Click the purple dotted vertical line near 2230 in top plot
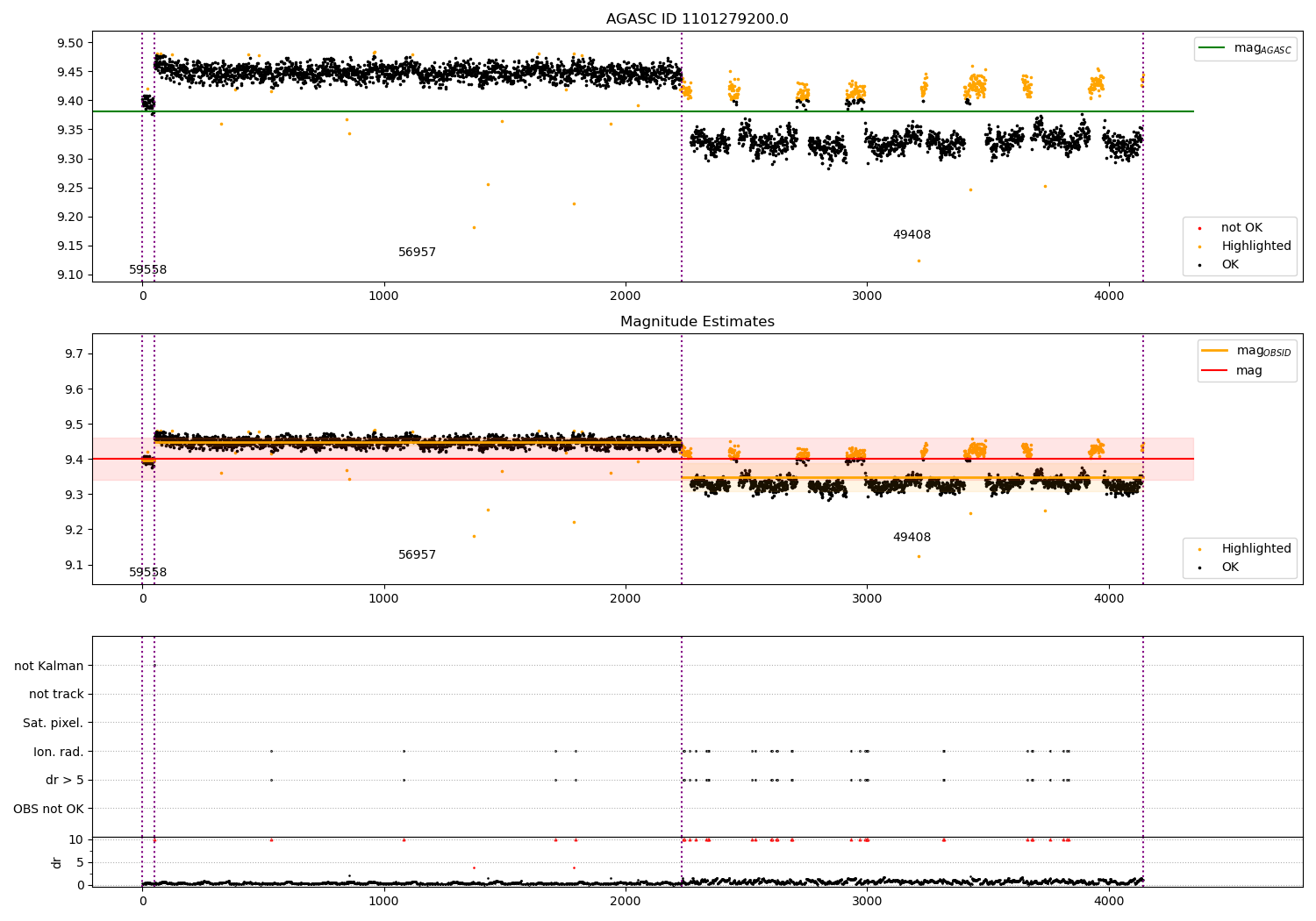Image resolution: width=1316 pixels, height=921 pixels. point(682,158)
